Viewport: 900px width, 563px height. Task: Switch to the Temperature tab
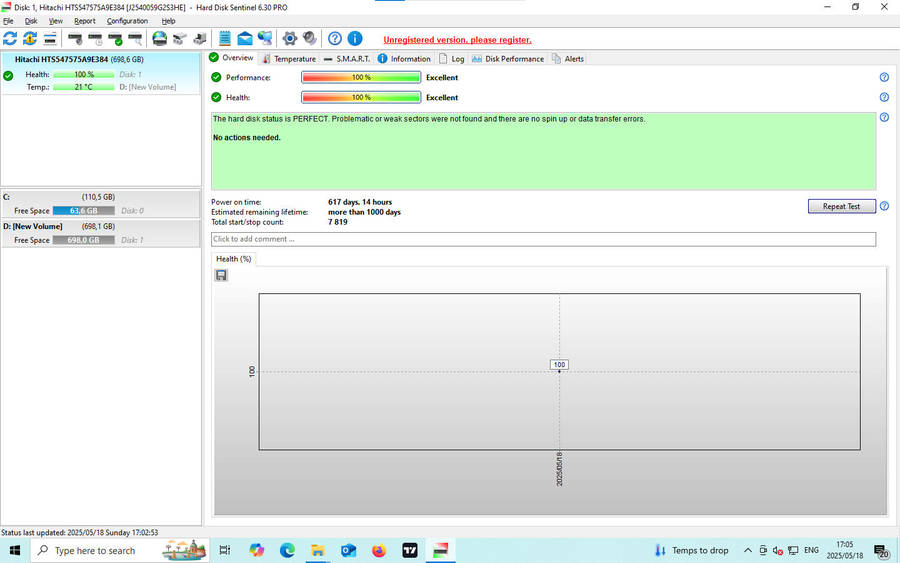[288, 59]
